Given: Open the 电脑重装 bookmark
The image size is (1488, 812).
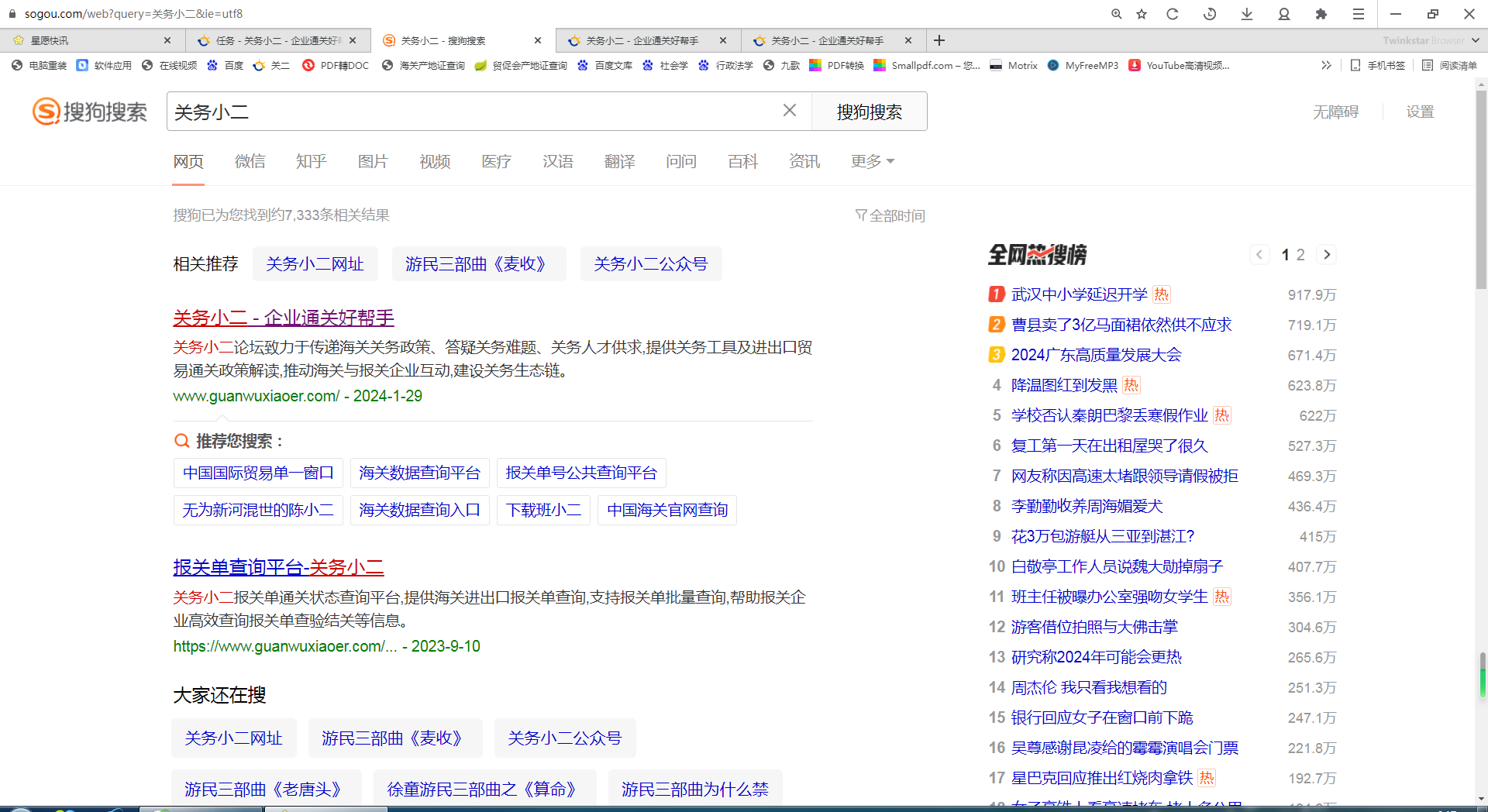Looking at the screenshot, I should tap(40, 66).
